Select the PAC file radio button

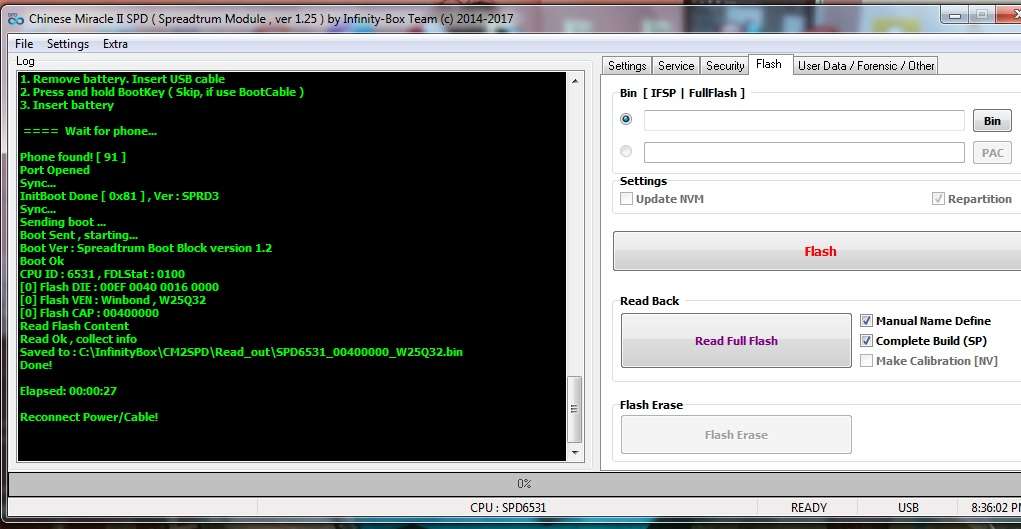pyautogui.click(x=626, y=152)
